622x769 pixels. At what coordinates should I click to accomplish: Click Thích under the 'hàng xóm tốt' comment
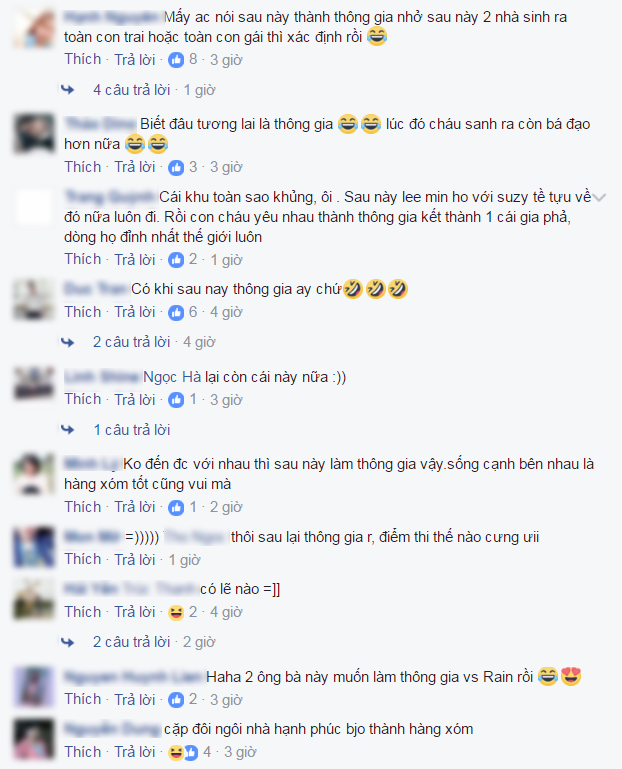(82, 507)
